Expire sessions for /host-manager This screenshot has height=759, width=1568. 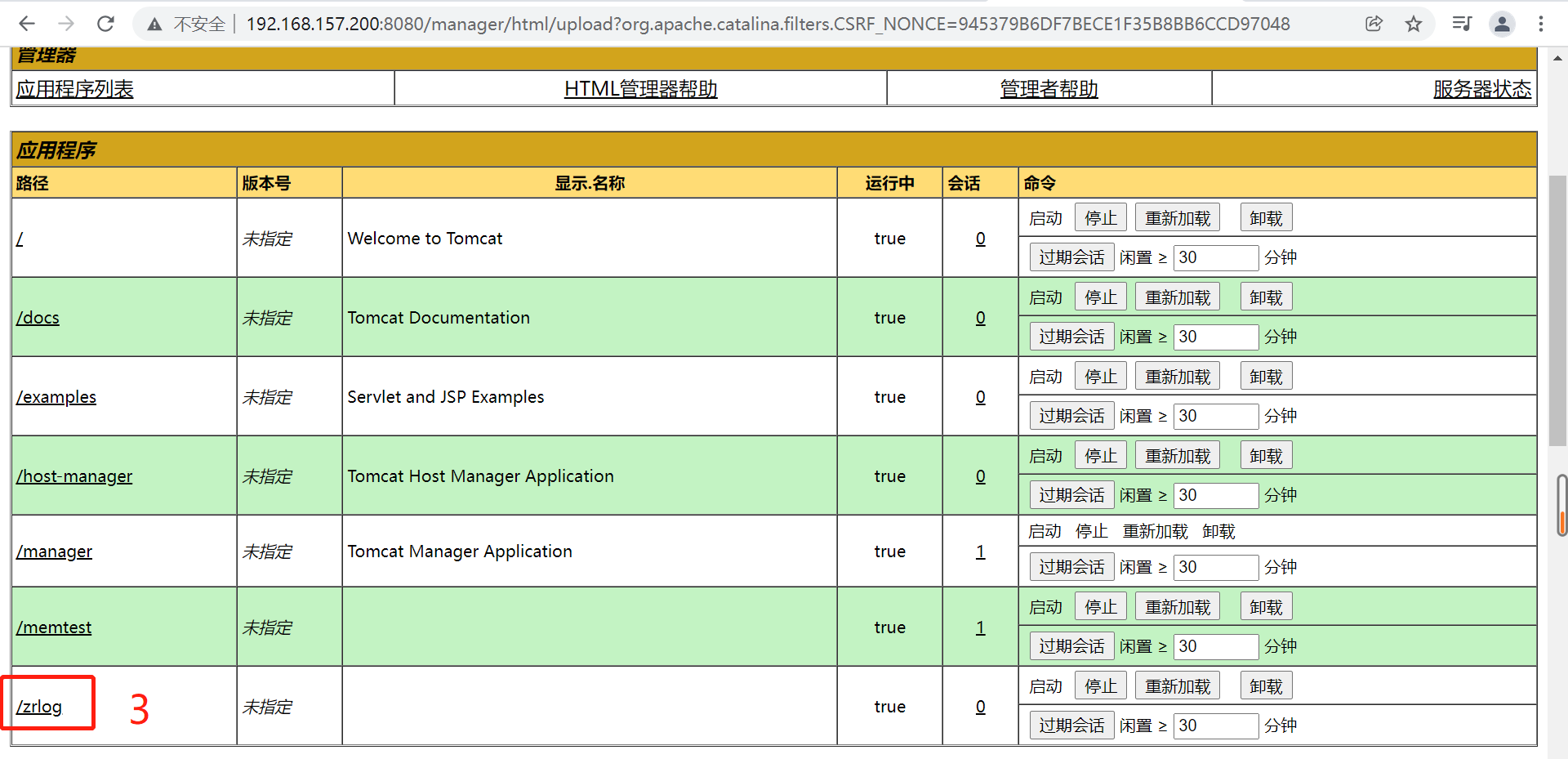pyautogui.click(x=1071, y=494)
